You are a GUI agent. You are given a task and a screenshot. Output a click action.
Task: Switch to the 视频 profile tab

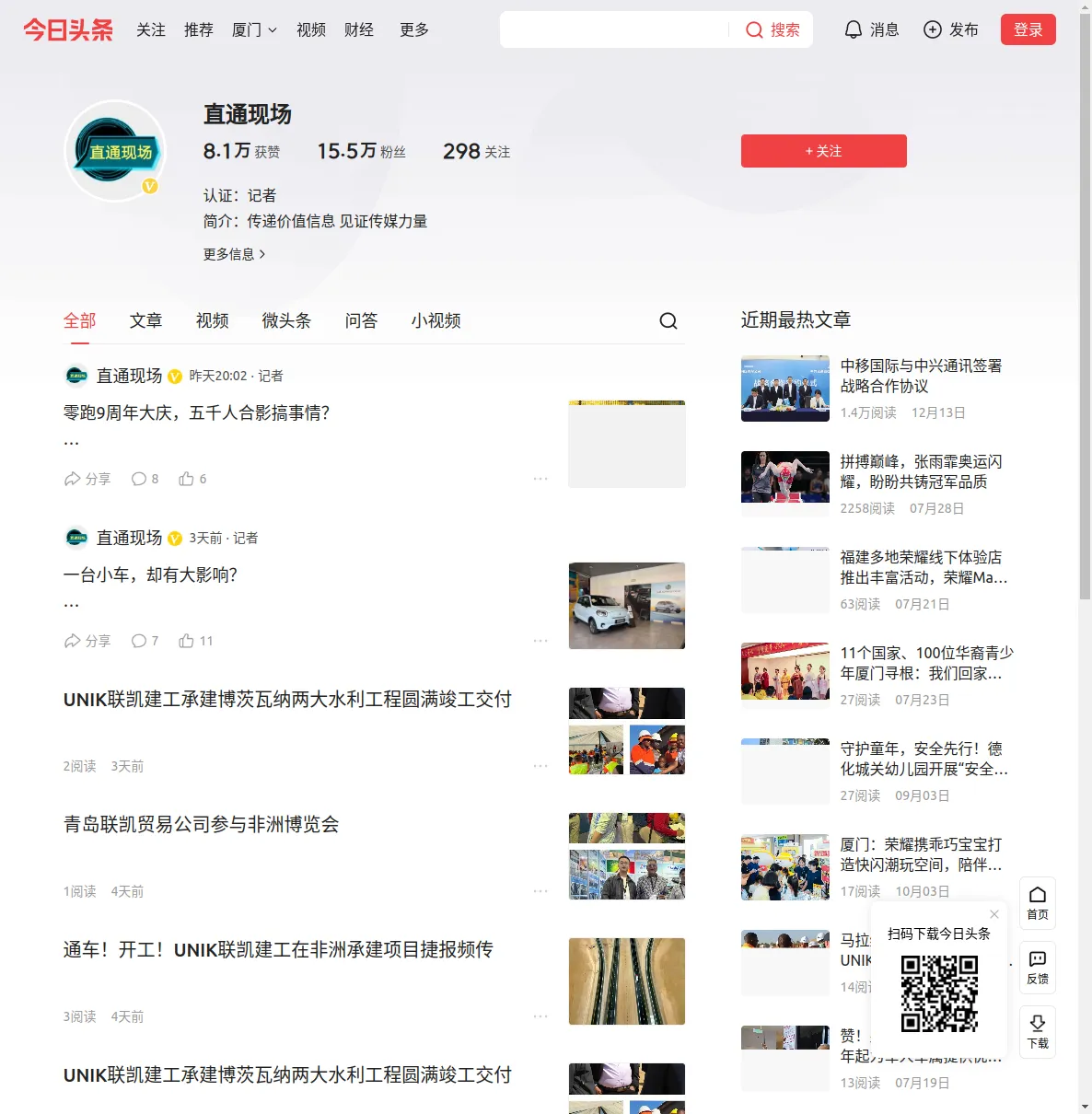pos(213,320)
